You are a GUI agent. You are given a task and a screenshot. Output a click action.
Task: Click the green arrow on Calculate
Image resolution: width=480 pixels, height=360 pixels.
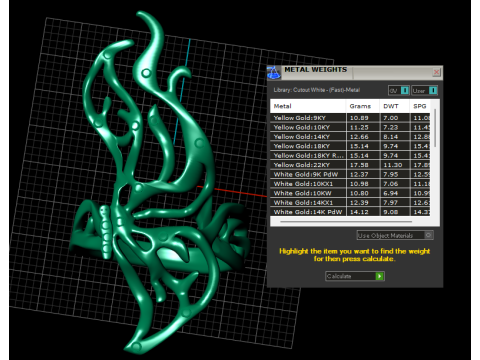[x=380, y=276]
